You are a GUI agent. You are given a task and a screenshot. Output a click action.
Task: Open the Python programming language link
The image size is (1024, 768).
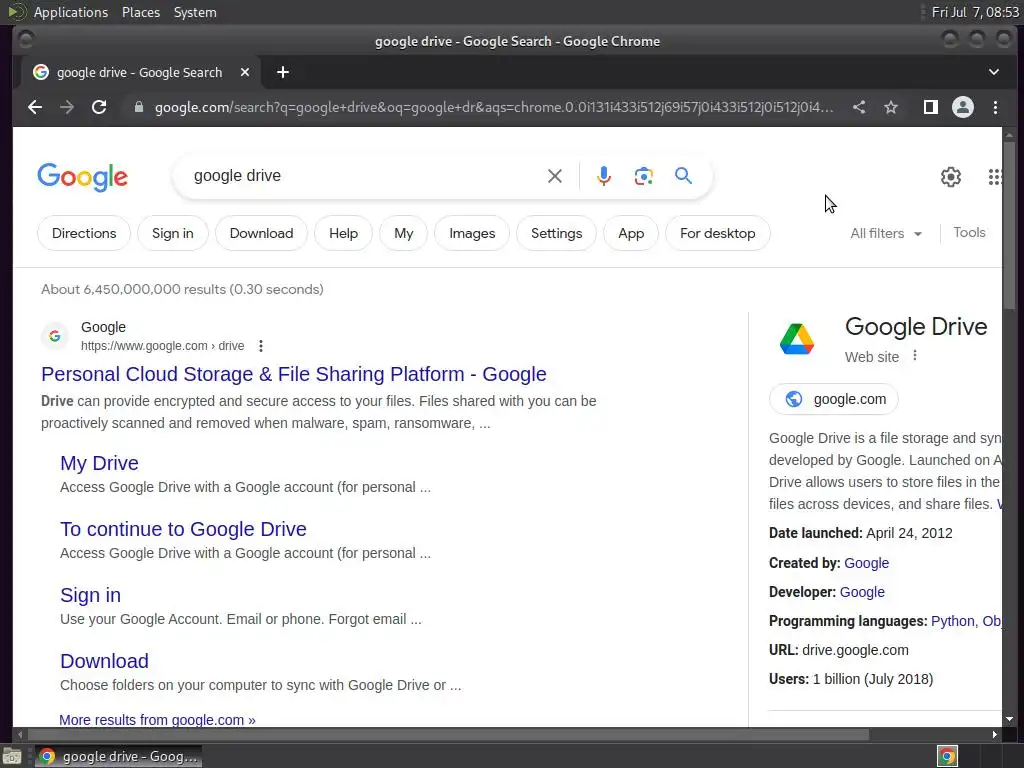click(953, 621)
